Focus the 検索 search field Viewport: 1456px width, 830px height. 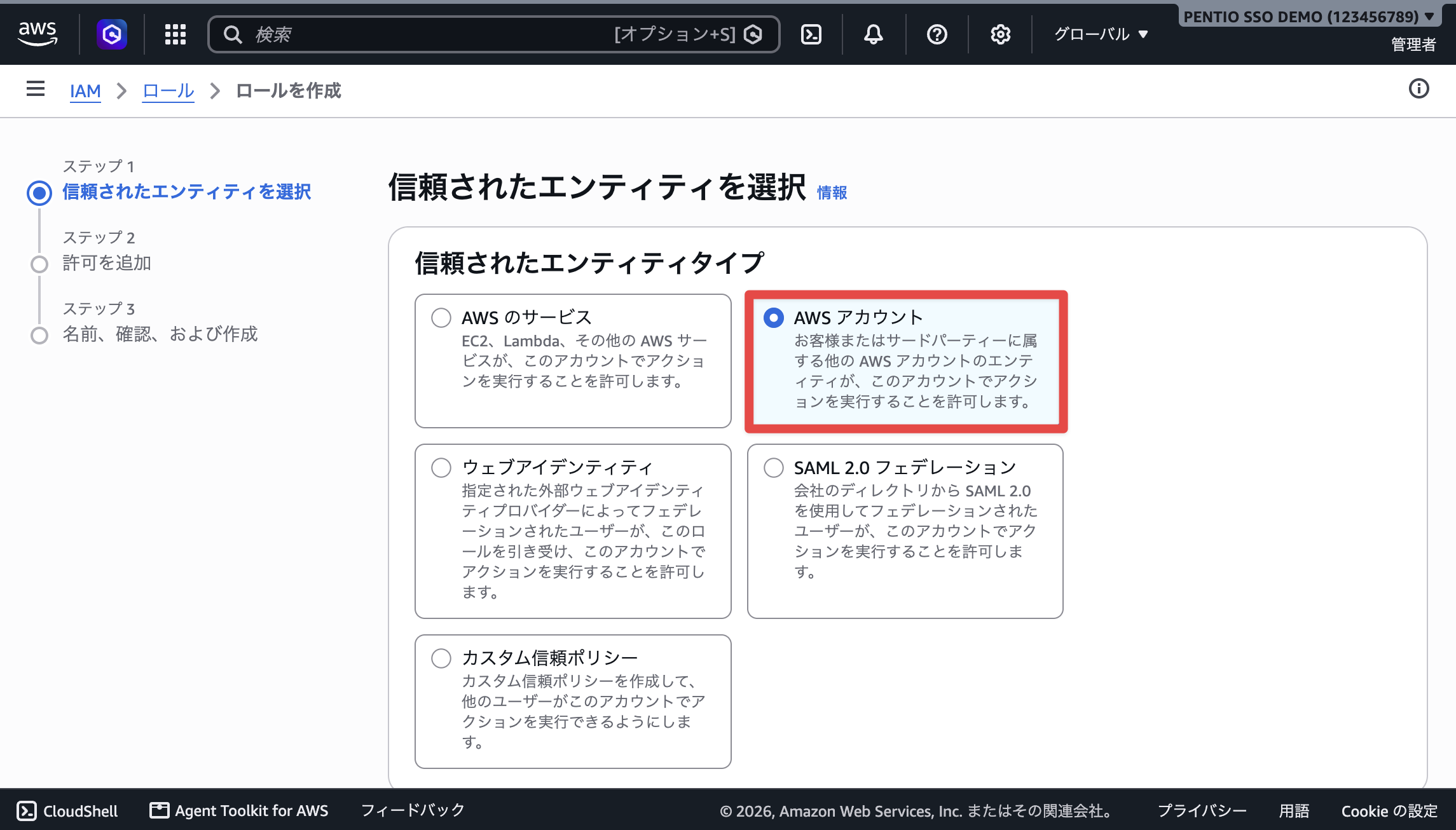(493, 34)
